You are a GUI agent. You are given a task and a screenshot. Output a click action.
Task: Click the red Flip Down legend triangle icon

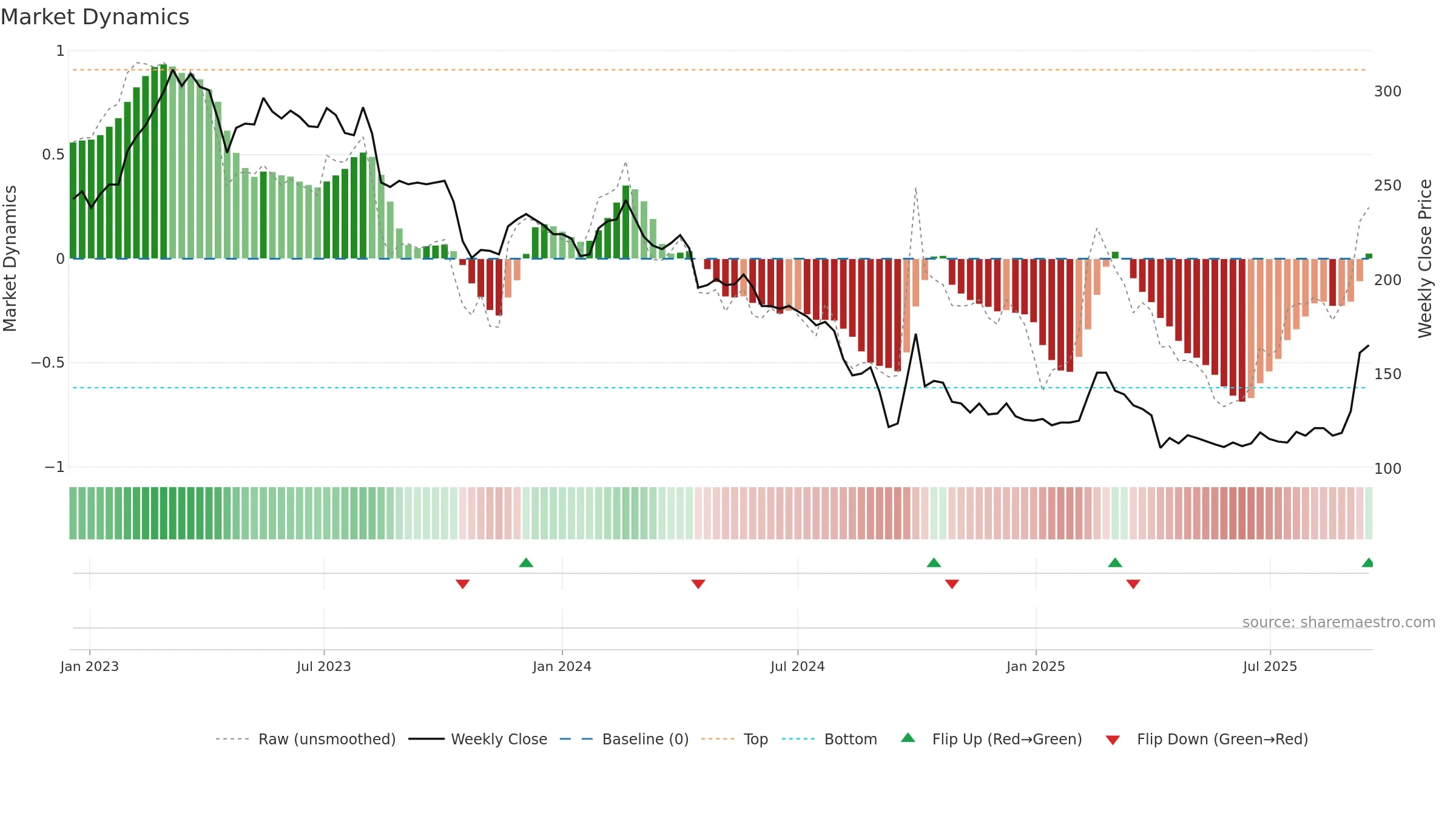click(1113, 740)
